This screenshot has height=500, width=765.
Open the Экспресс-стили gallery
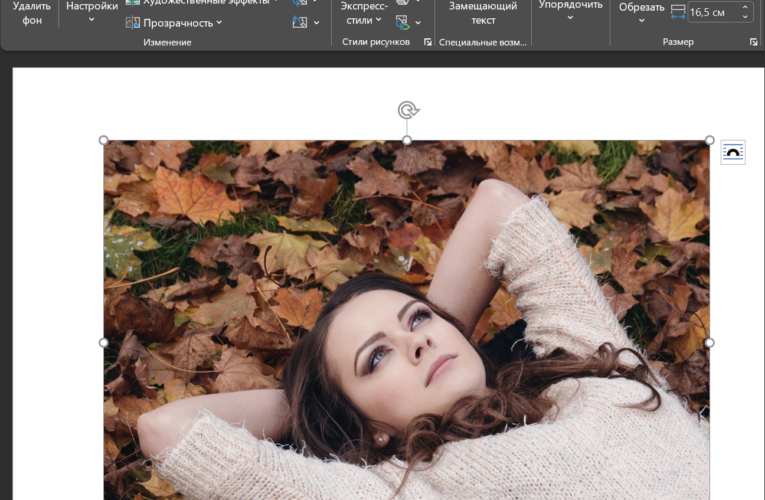coord(364,13)
